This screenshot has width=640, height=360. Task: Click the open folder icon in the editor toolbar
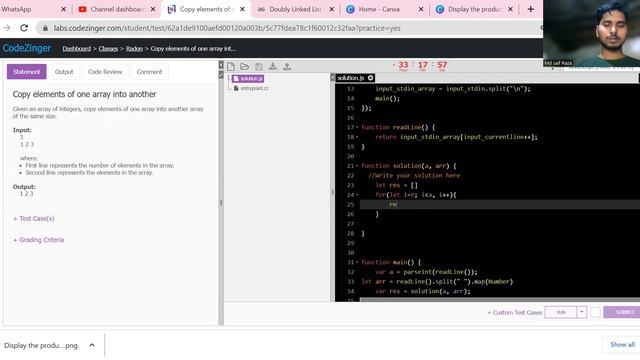click(x=244, y=67)
